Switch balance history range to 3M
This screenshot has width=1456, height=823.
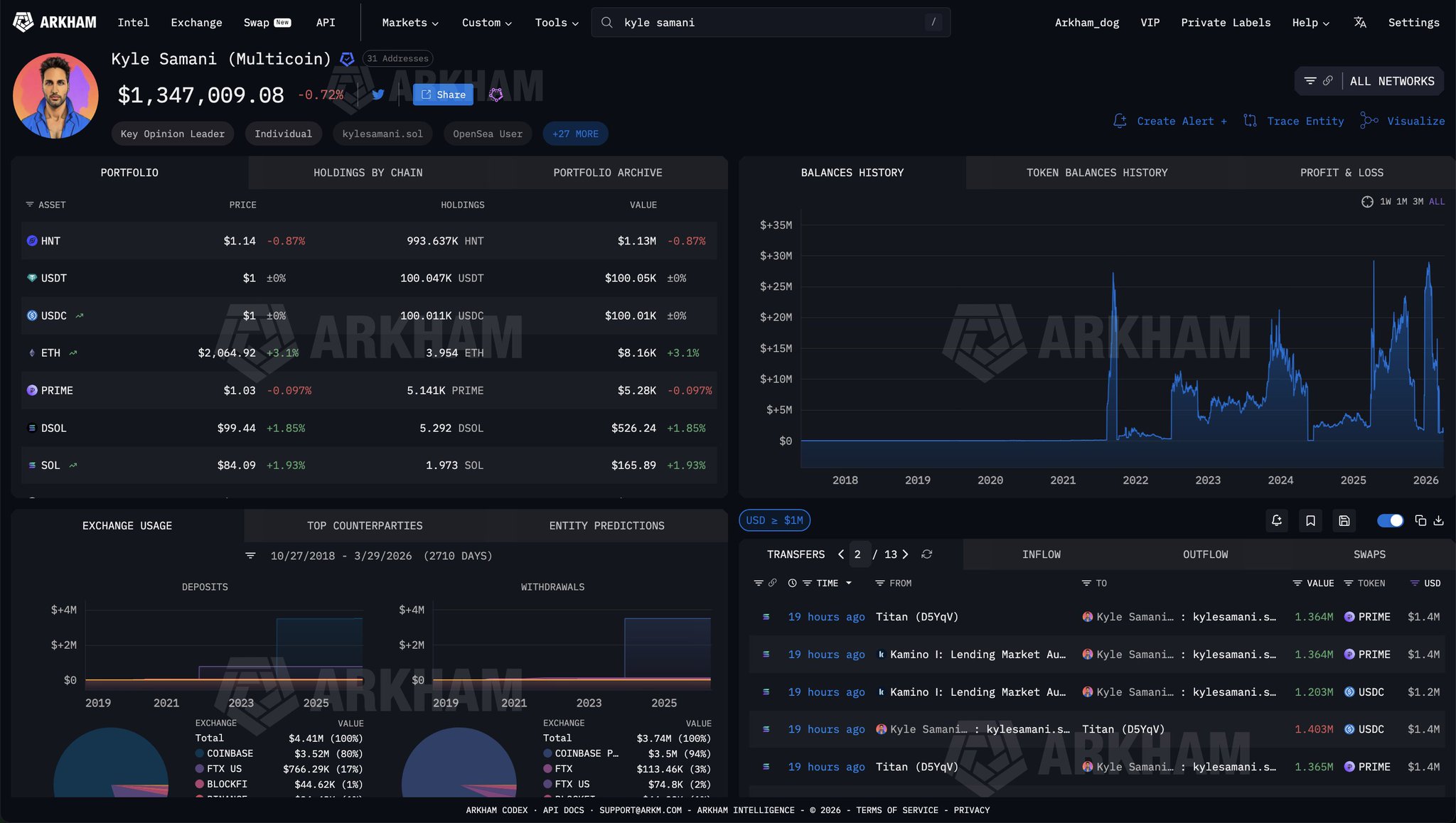tap(1418, 202)
